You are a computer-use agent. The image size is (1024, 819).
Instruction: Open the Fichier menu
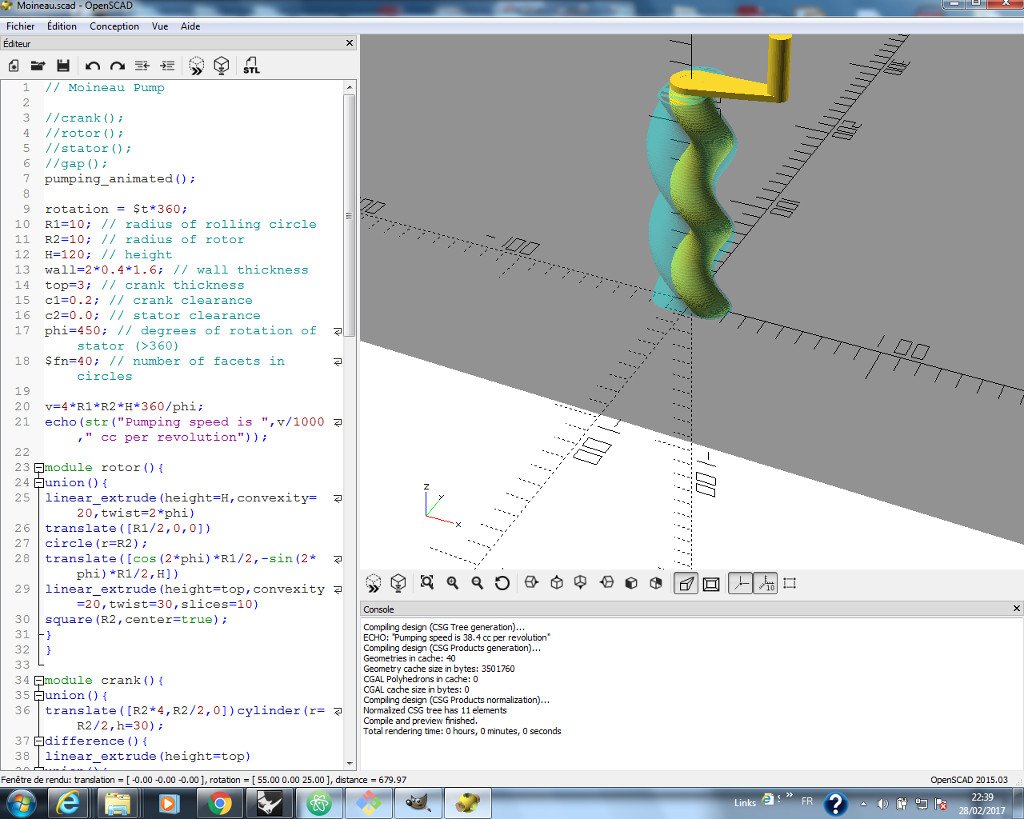(x=20, y=26)
